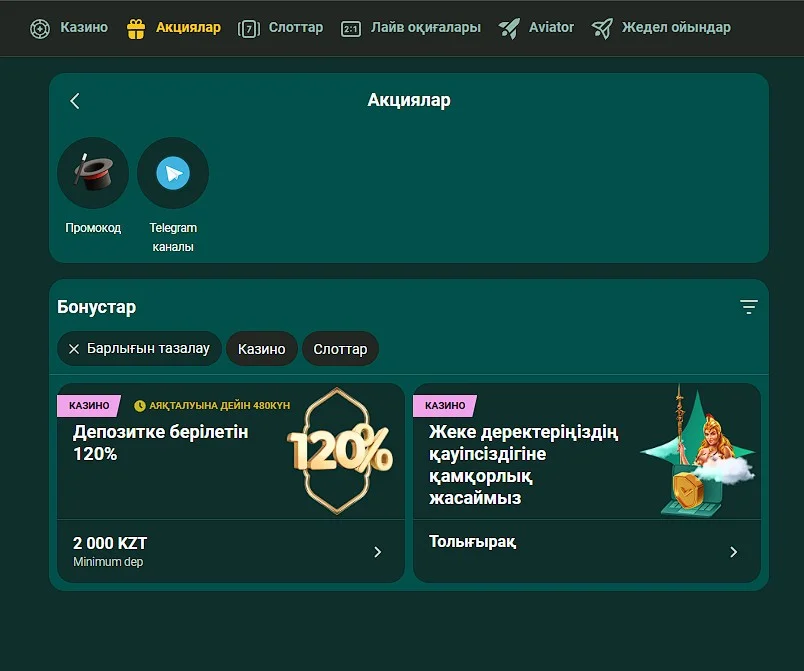804x671 pixels.
Task: Open the Промокод magic hat icon
Action: [93, 173]
